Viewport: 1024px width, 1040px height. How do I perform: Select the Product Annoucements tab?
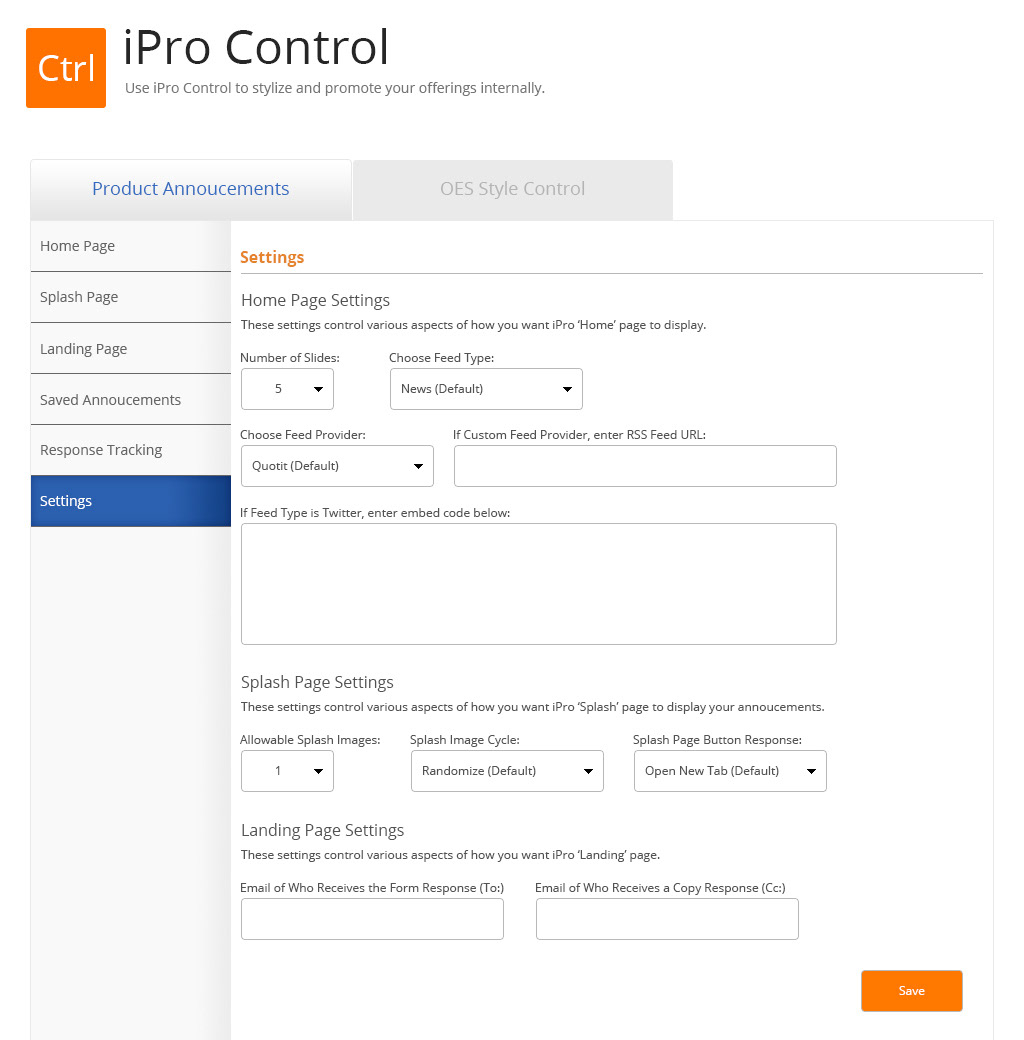point(190,189)
